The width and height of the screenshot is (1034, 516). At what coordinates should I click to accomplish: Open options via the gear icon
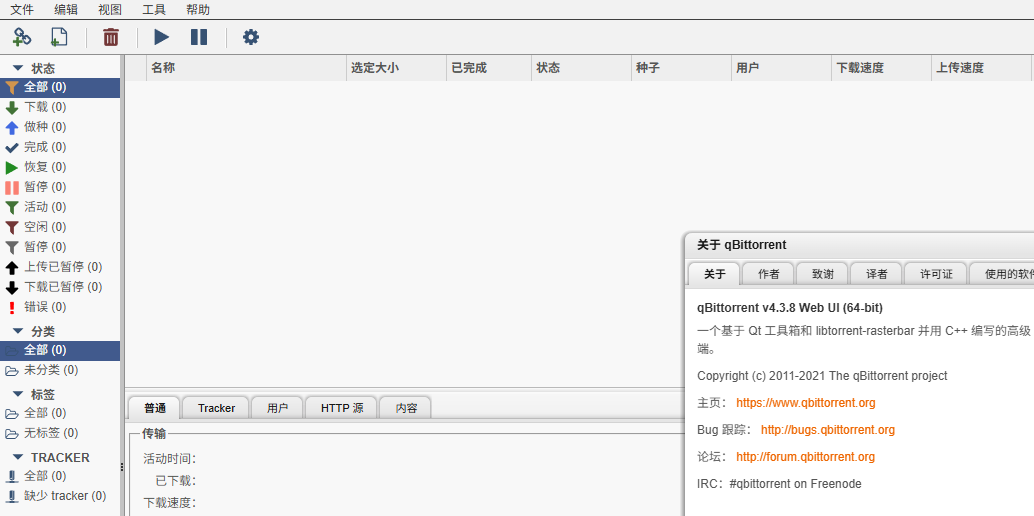[x=251, y=37]
